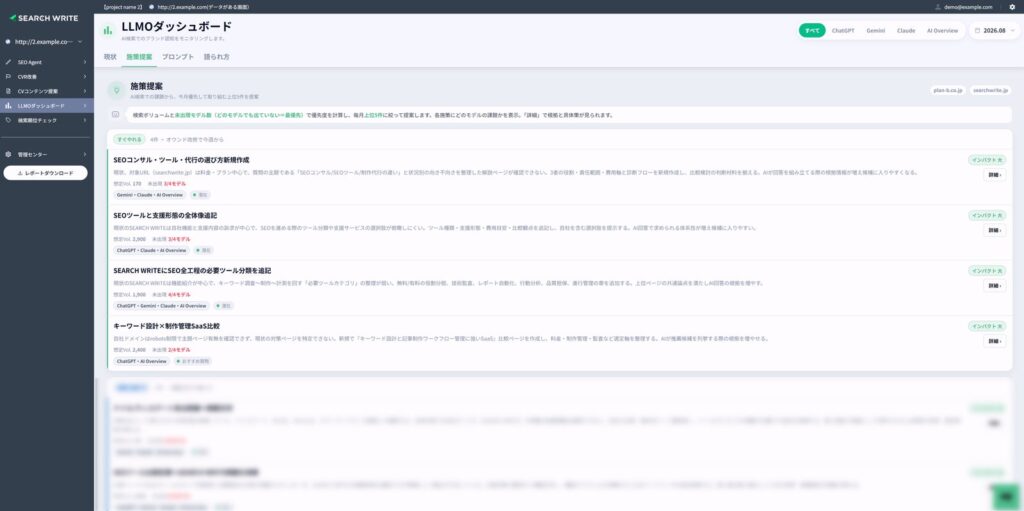
Task: Click the lightbulb icon beside 施策提案 heading
Action: [x=117, y=90]
